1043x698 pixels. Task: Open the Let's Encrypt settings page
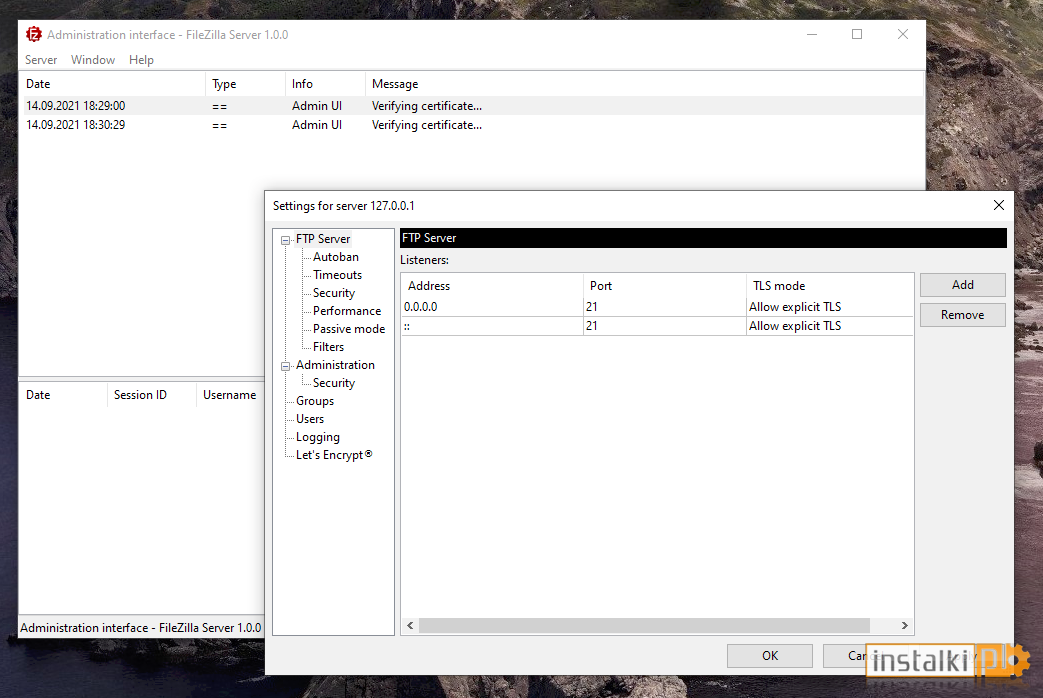click(x=333, y=455)
